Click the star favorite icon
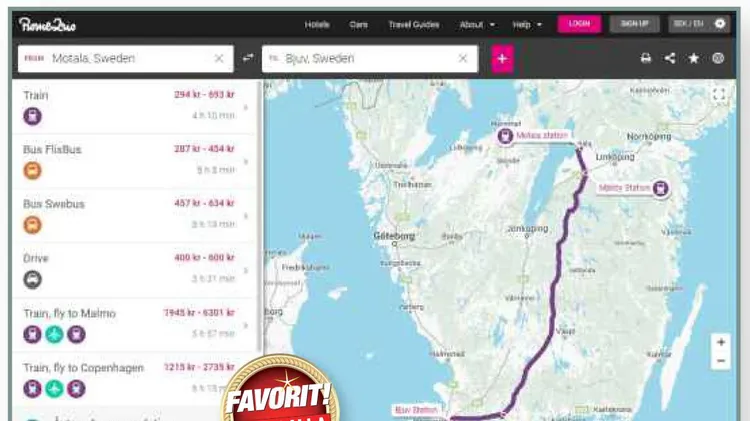750x421 pixels. tap(694, 58)
